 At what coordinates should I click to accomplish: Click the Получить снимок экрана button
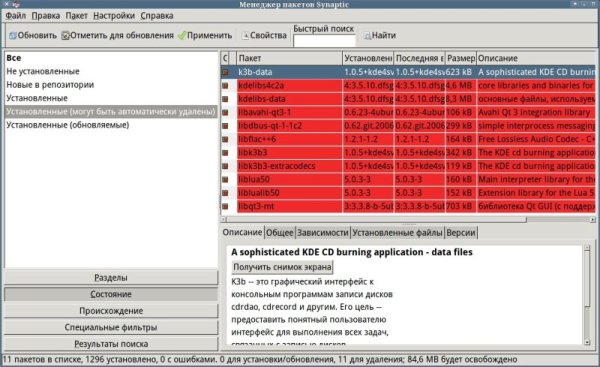282,267
